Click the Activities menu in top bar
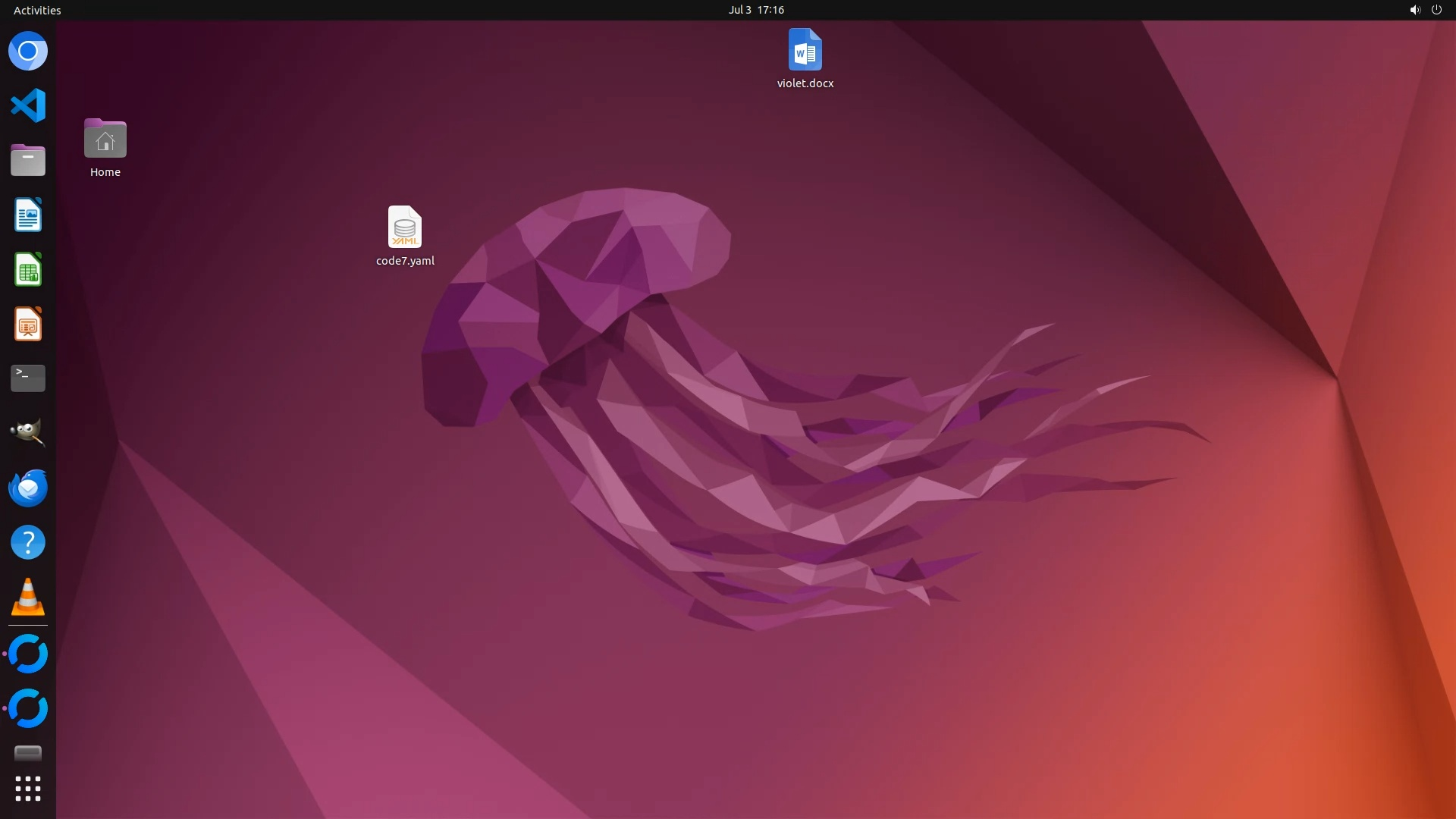1456x819 pixels. click(x=37, y=10)
